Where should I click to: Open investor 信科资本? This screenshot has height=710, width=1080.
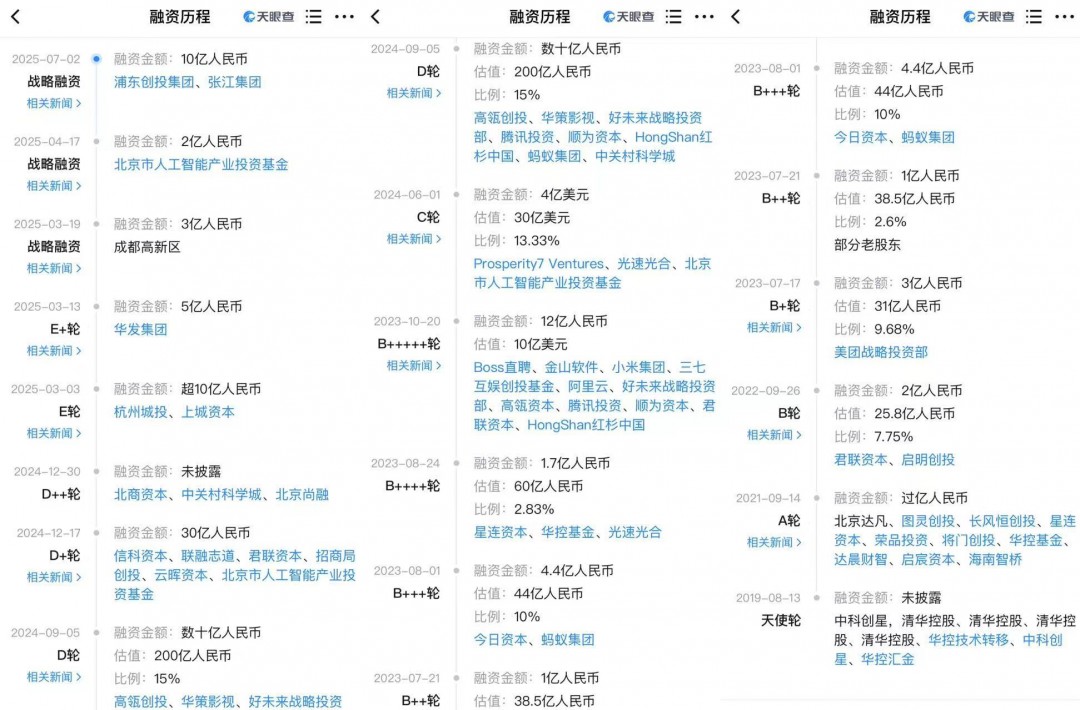coord(141,556)
